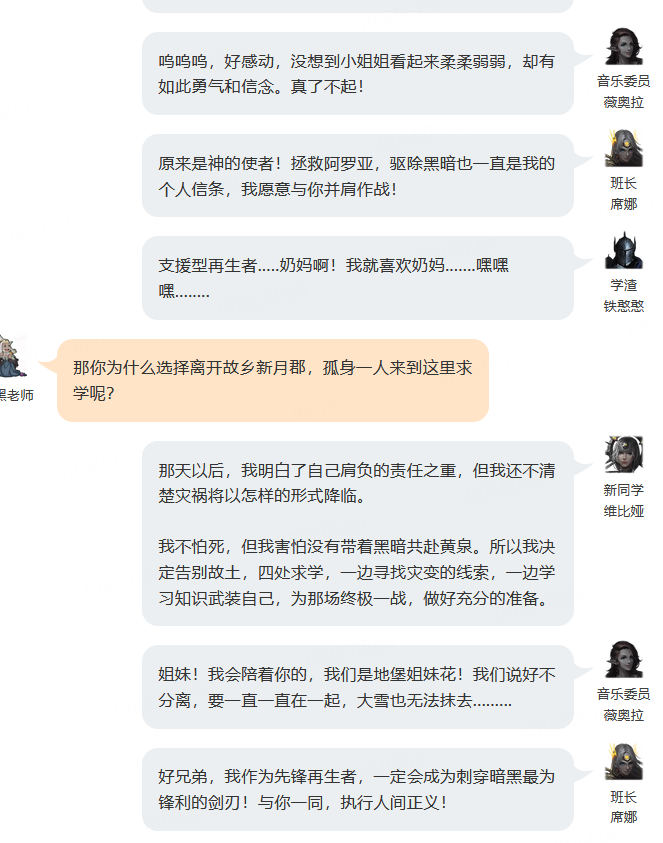Click 班长 席娜 label beside 好兄弟 message

624,807
